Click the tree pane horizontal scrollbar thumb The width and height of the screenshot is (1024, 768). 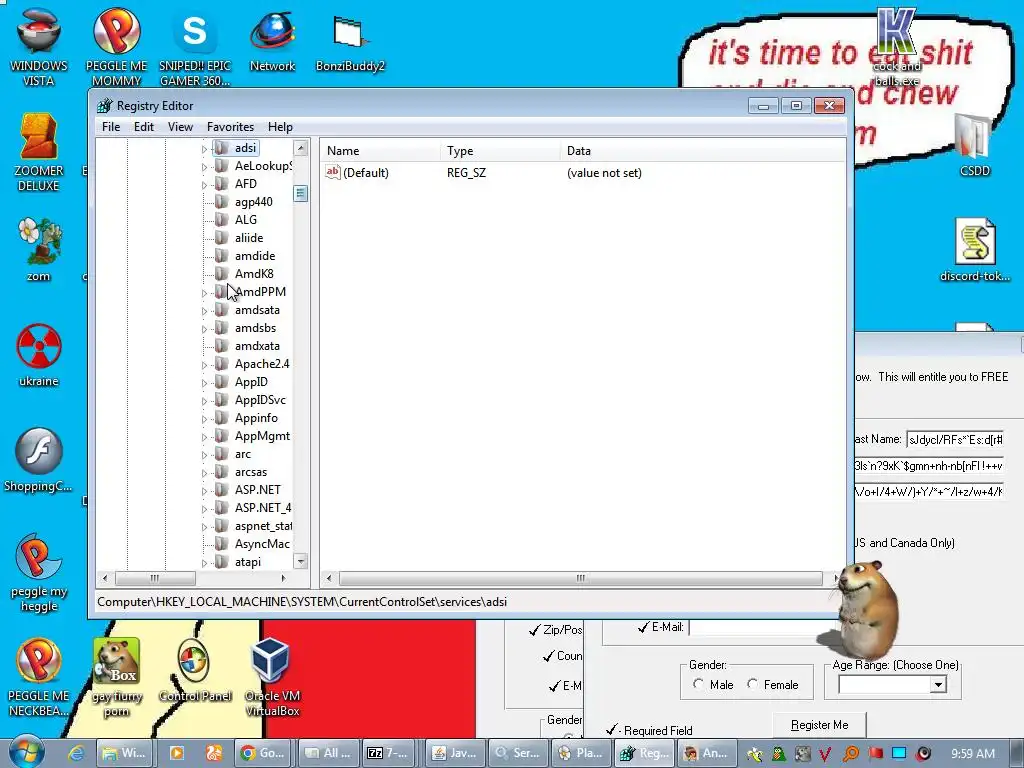pyautogui.click(x=155, y=578)
